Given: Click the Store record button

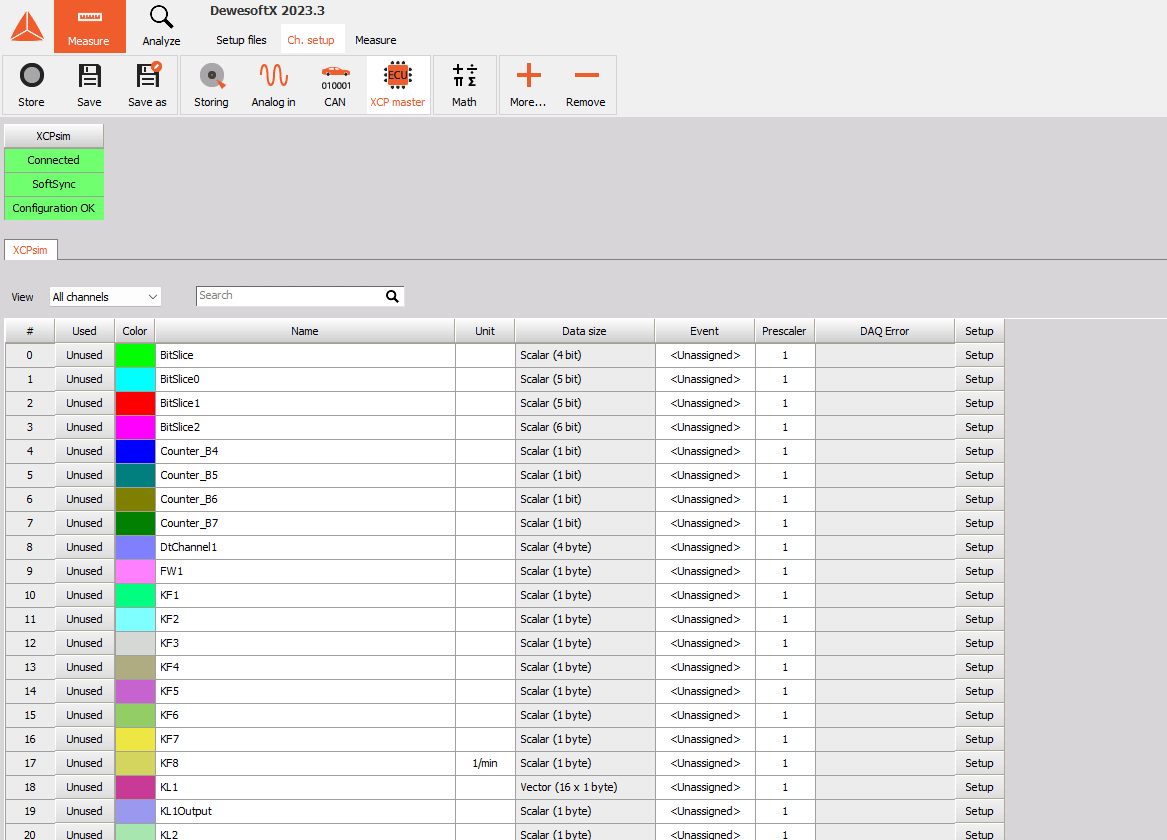Looking at the screenshot, I should coord(31,86).
